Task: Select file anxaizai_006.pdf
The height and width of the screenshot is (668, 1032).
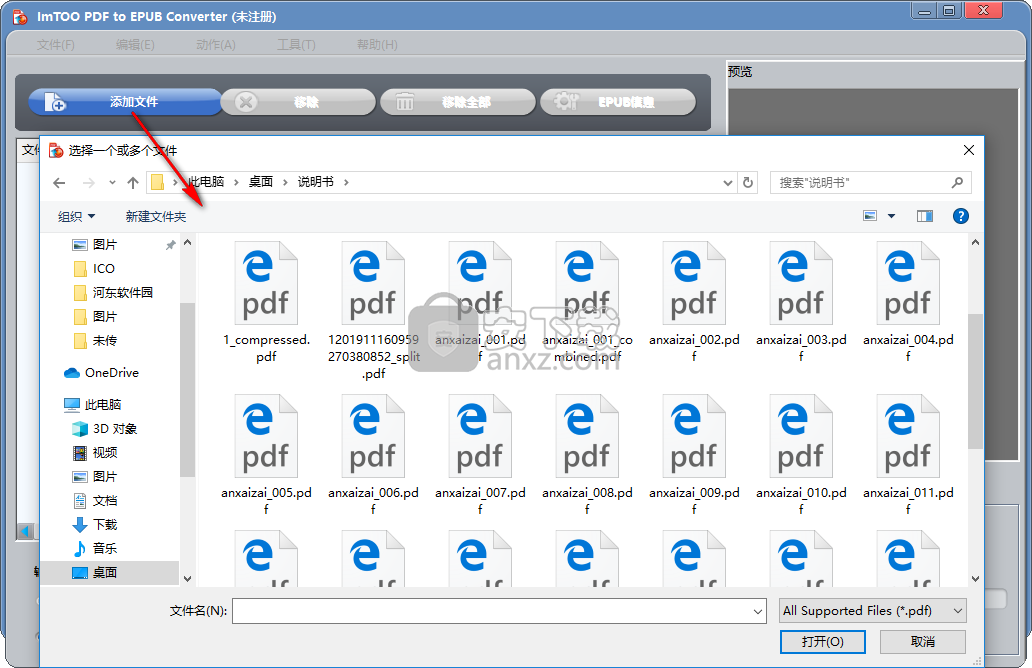Action: [x=373, y=454]
